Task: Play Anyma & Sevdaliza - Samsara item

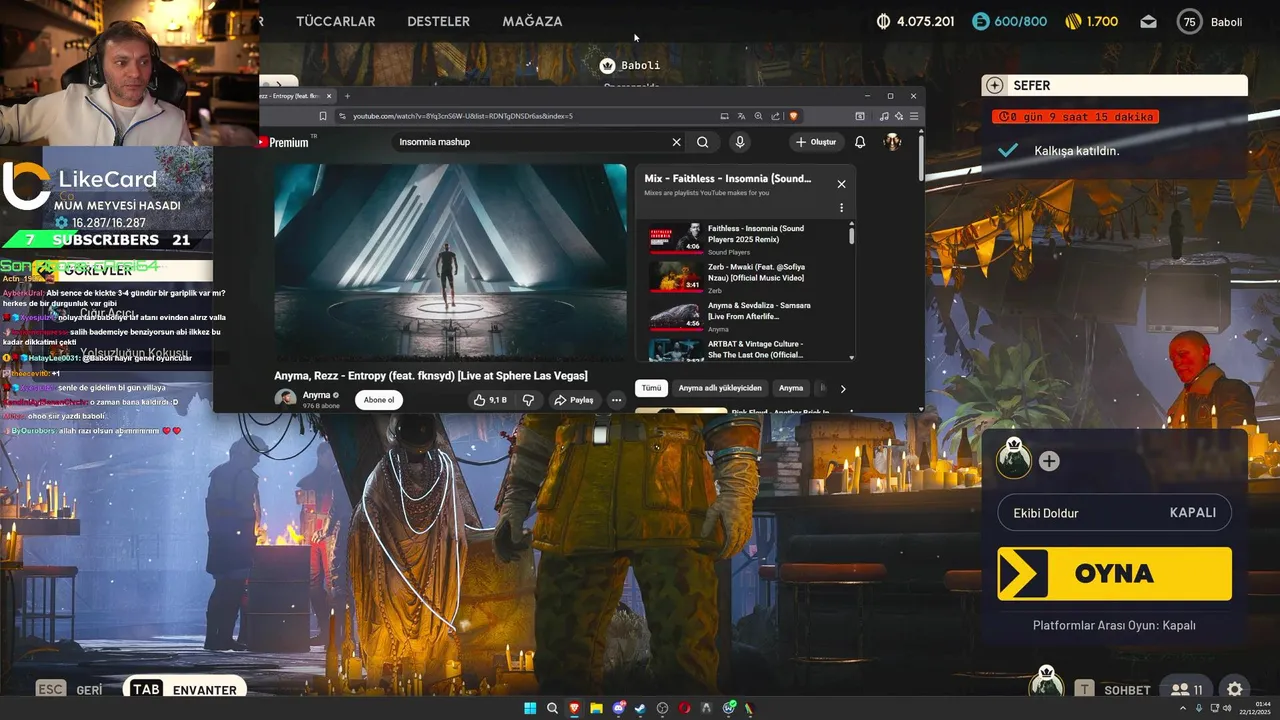Action: click(x=745, y=315)
